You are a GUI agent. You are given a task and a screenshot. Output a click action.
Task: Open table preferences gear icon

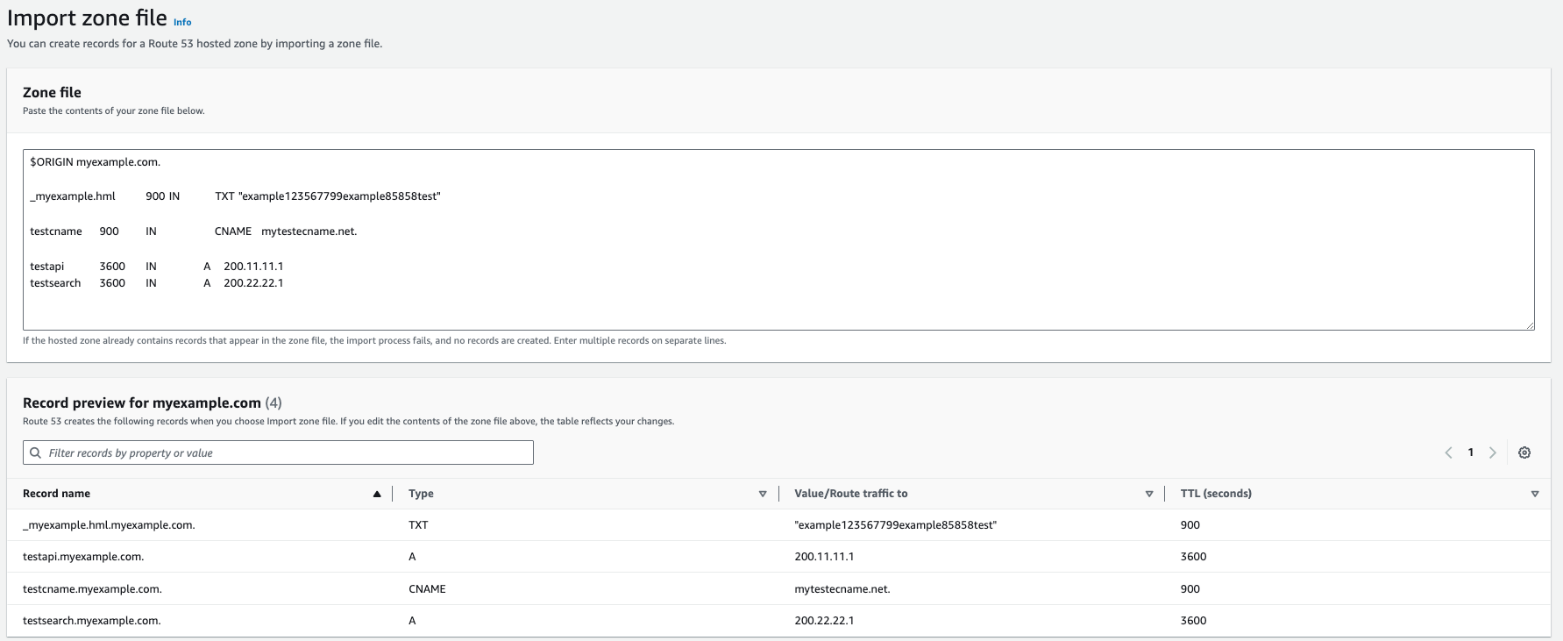click(1524, 453)
